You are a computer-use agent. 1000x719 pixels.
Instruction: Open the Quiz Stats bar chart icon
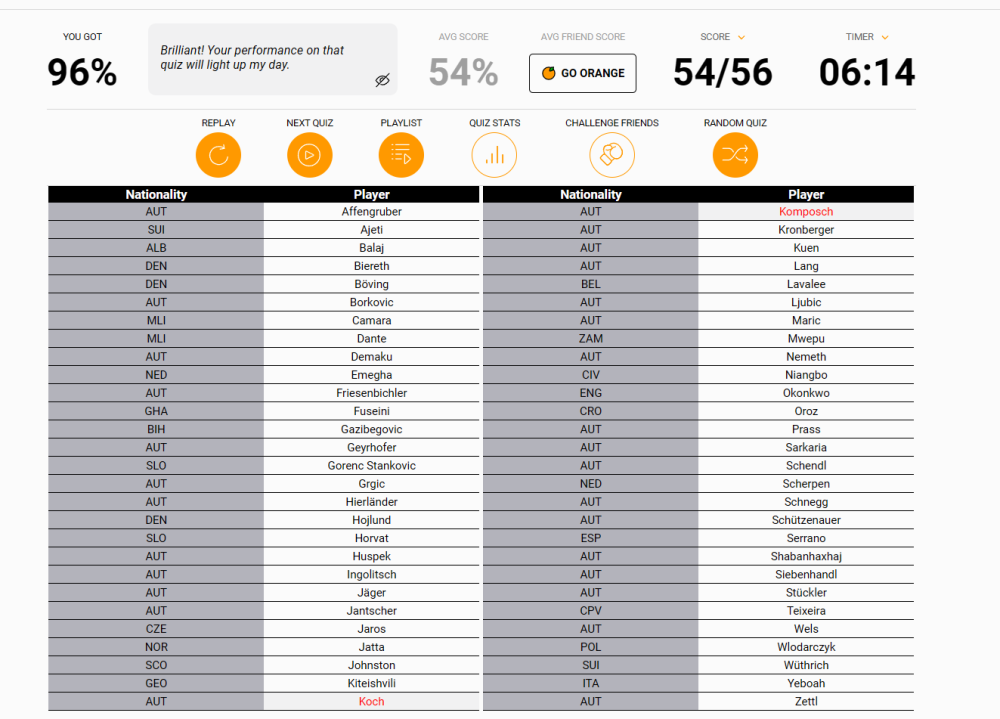pyautogui.click(x=494, y=155)
